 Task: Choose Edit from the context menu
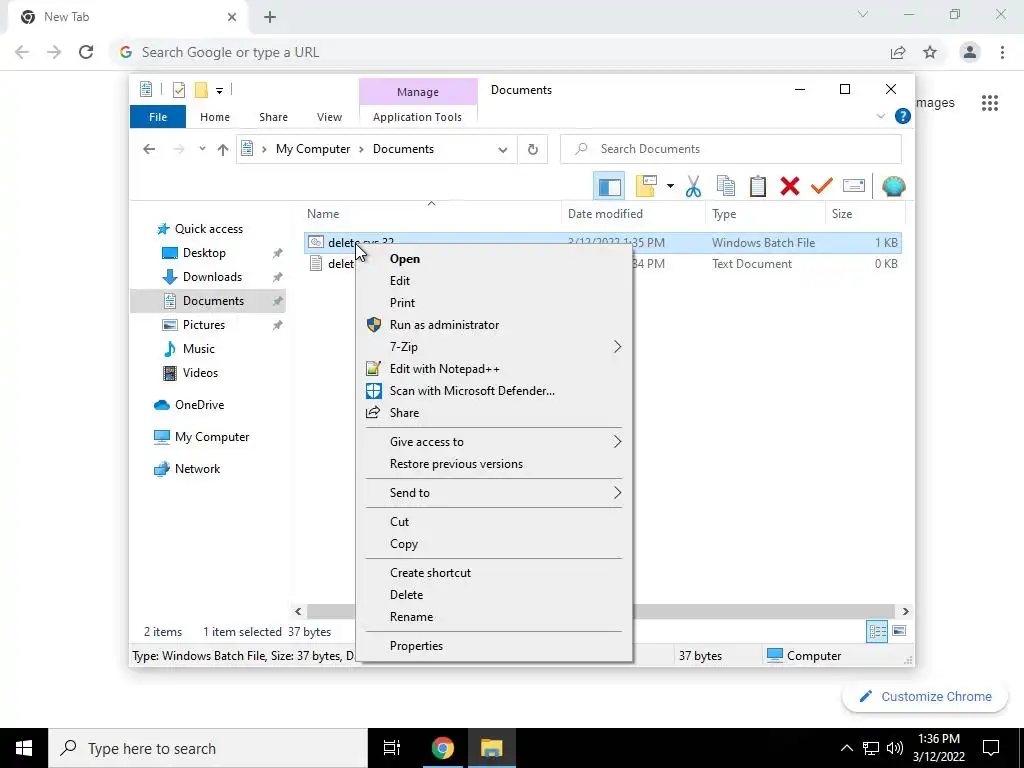[494, 281]
